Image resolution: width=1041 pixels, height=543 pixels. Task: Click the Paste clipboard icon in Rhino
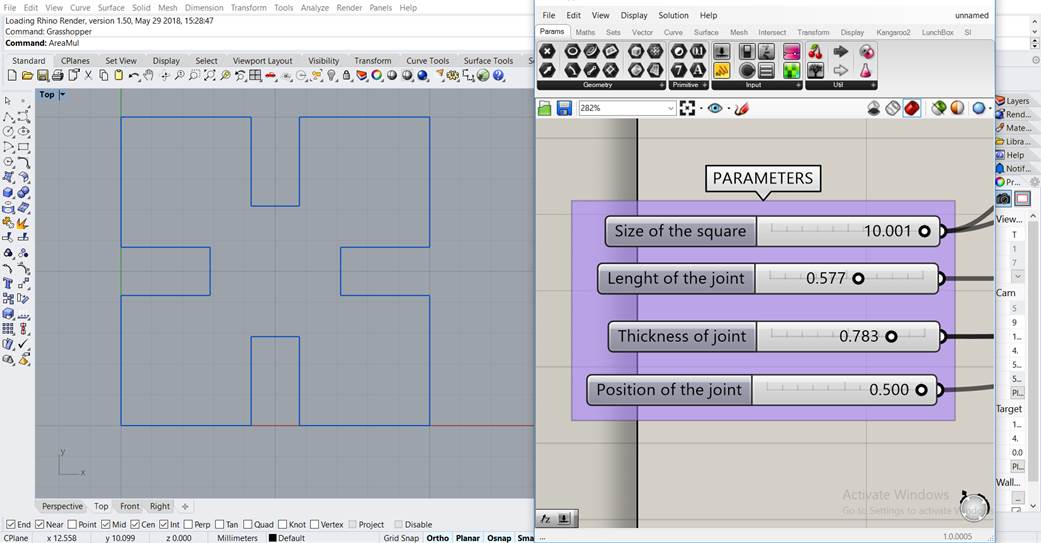point(119,76)
